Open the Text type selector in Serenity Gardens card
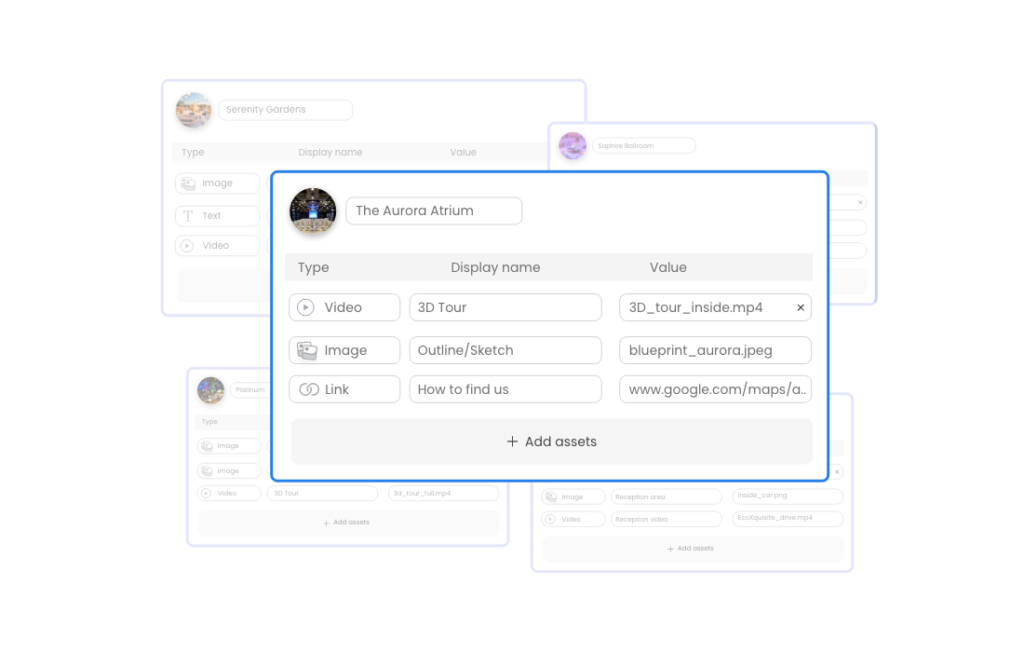The image size is (1024, 652). [217, 216]
